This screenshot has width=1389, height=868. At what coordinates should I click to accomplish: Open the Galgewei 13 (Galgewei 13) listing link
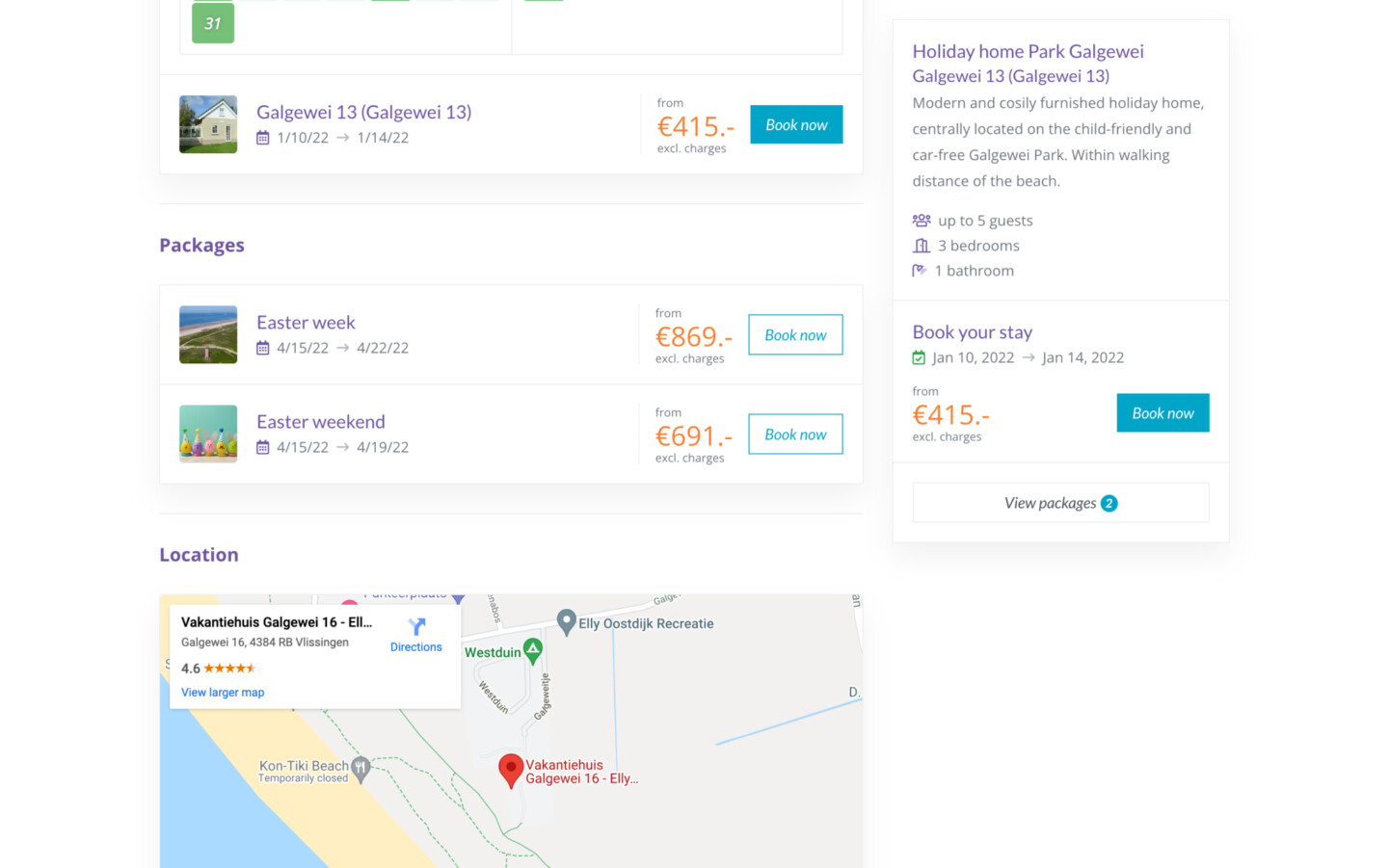[x=363, y=112]
